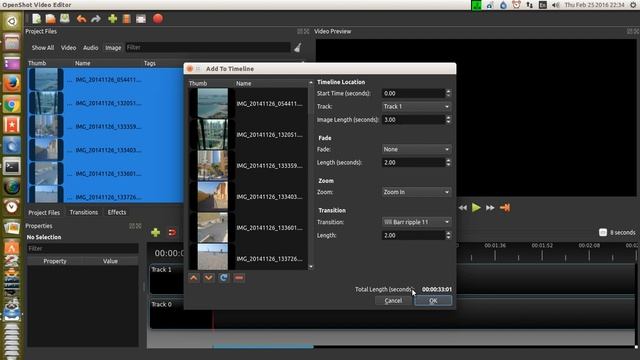Click Transition Length stepper arrows
The width and height of the screenshot is (640, 360).
click(x=448, y=236)
